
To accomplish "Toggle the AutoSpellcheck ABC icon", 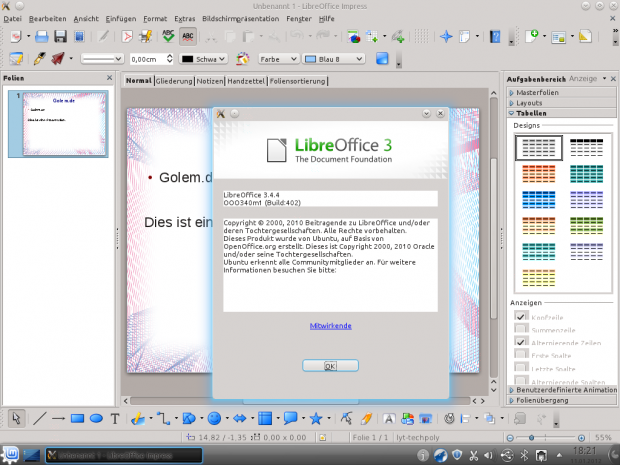I will pyautogui.click(x=188, y=36).
